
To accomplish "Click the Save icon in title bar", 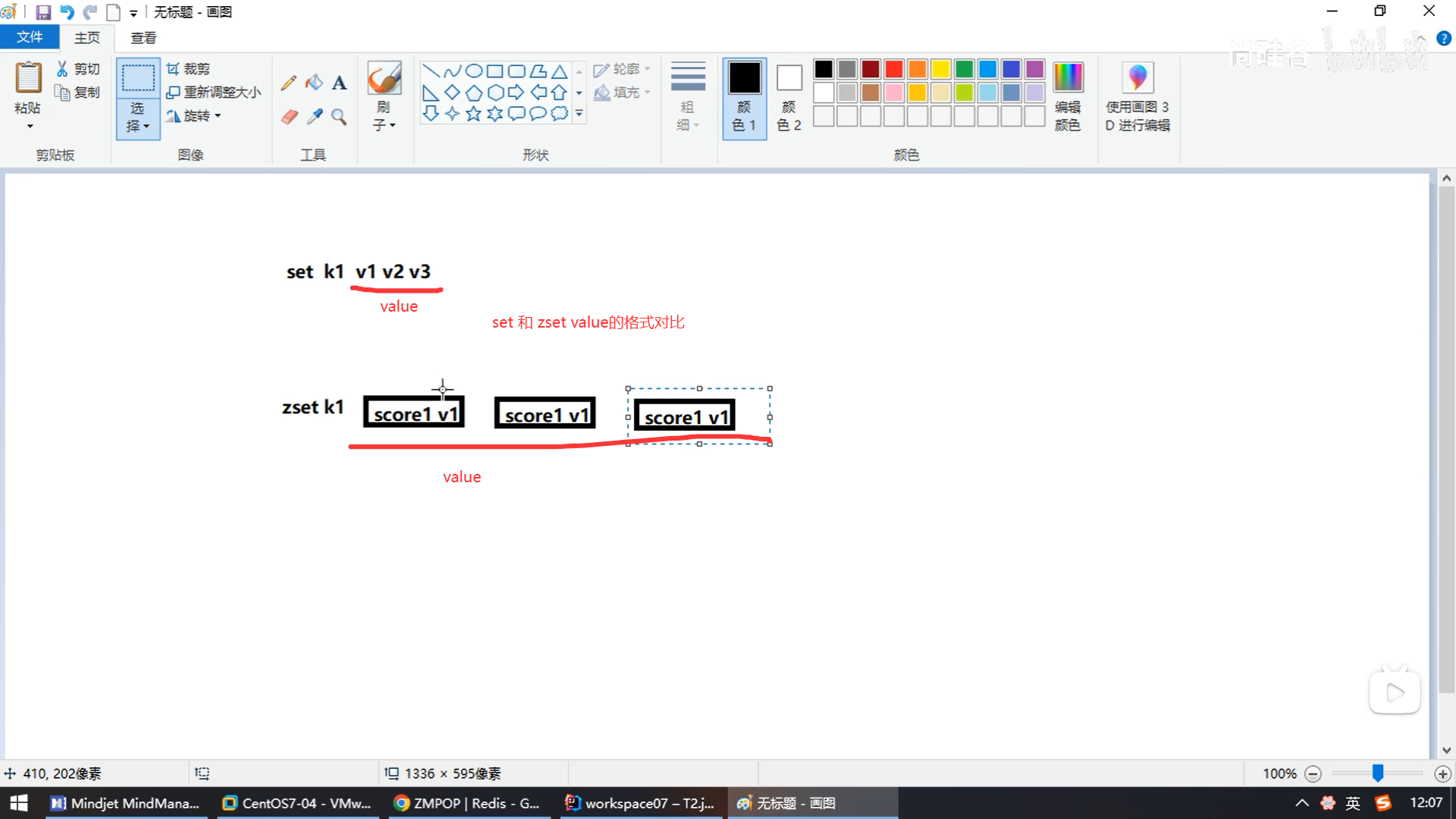I will point(43,12).
